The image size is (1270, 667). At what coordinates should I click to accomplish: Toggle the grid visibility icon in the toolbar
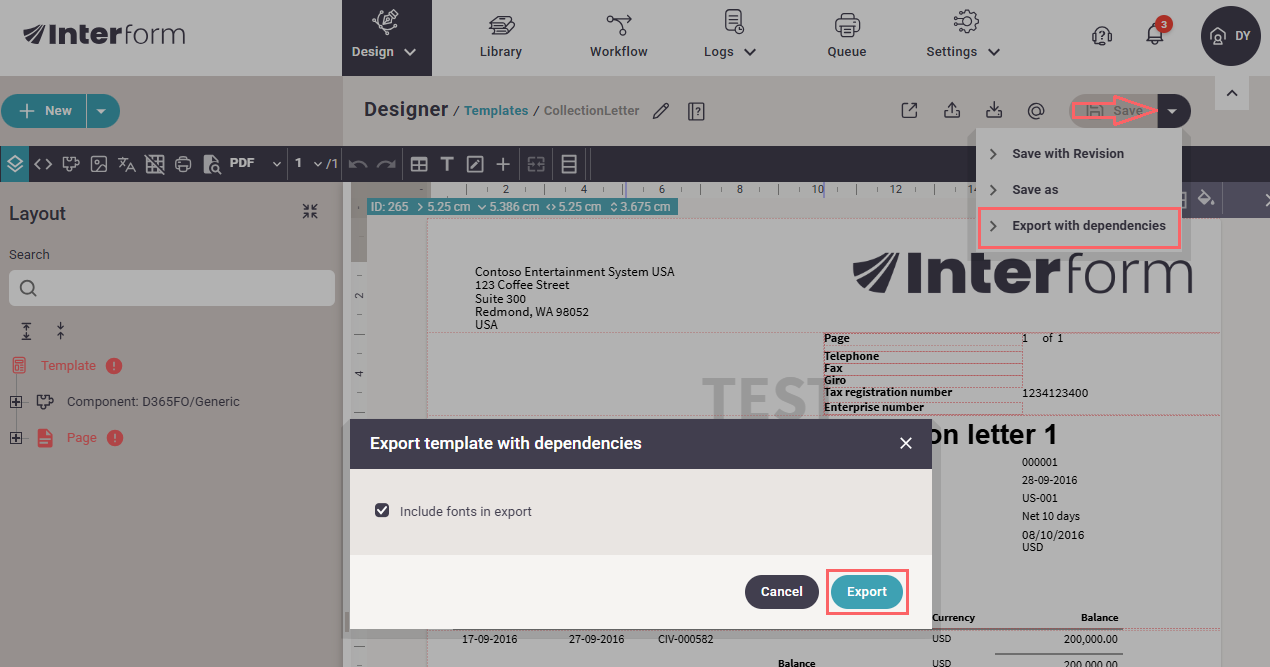coord(155,164)
